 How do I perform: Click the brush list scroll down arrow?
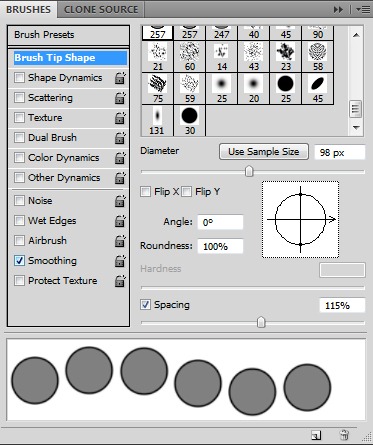point(356,128)
